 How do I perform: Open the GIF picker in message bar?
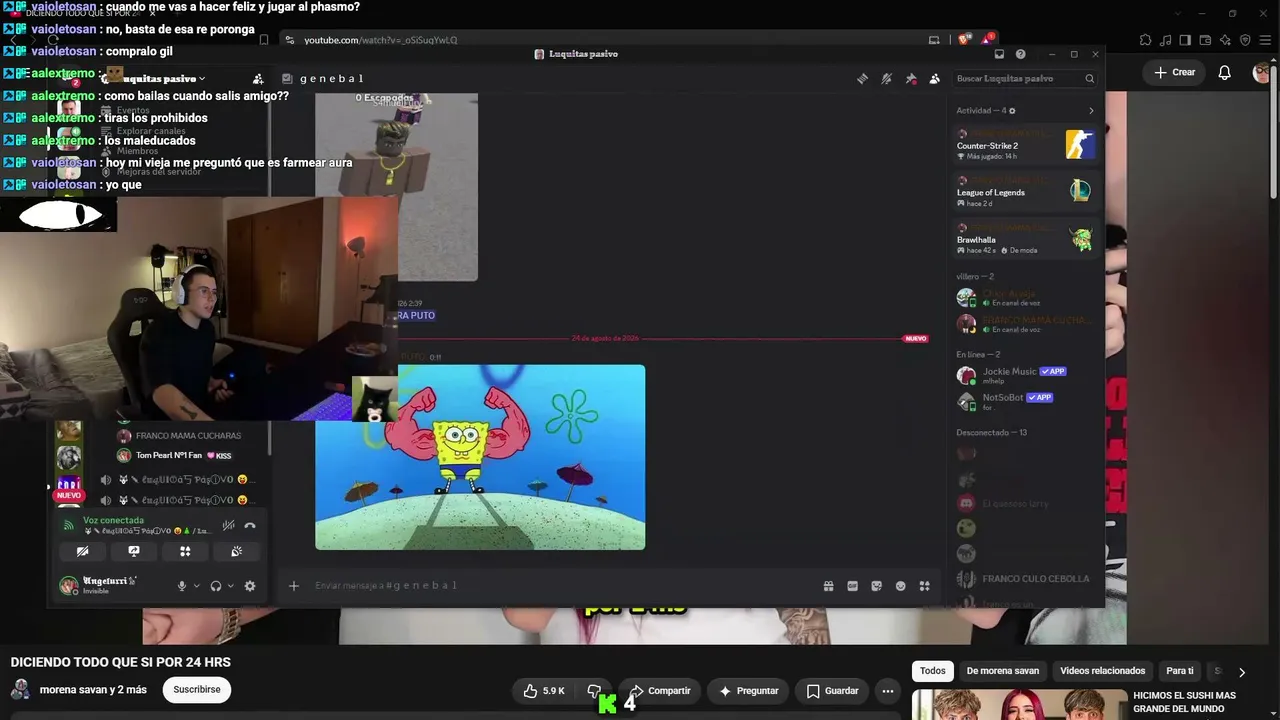point(852,586)
